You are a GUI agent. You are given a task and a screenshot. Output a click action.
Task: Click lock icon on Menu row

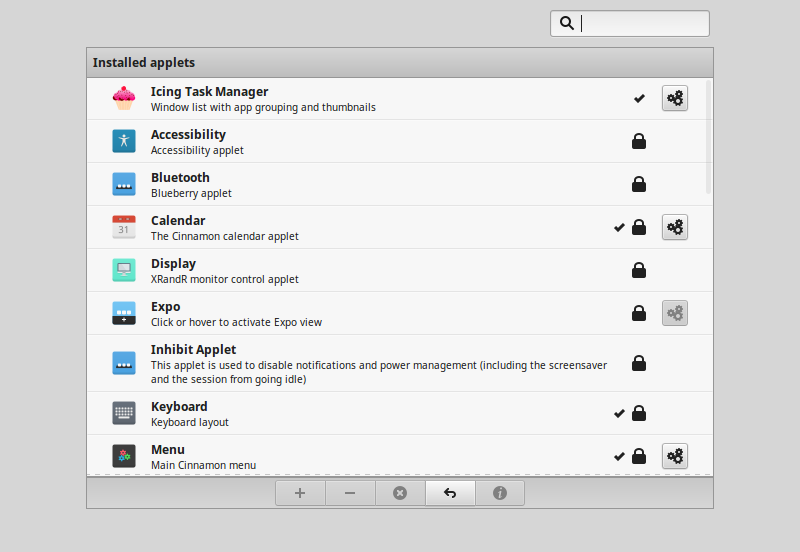(639, 456)
